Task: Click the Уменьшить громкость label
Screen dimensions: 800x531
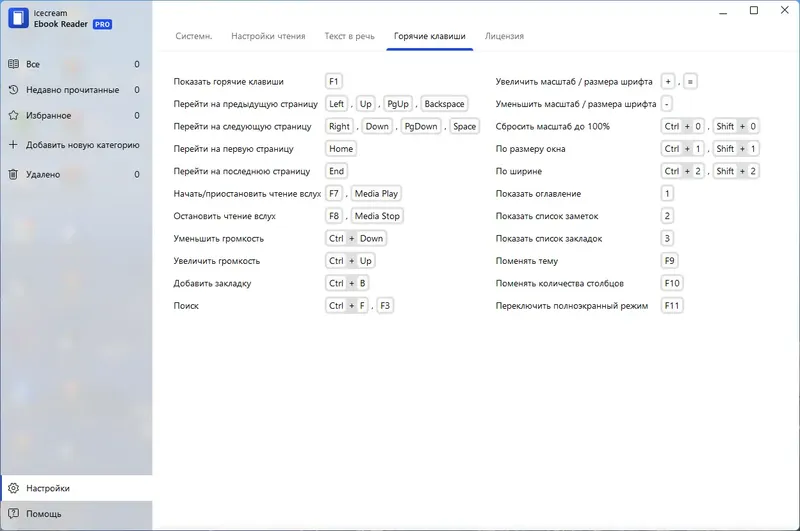Action: (218, 239)
